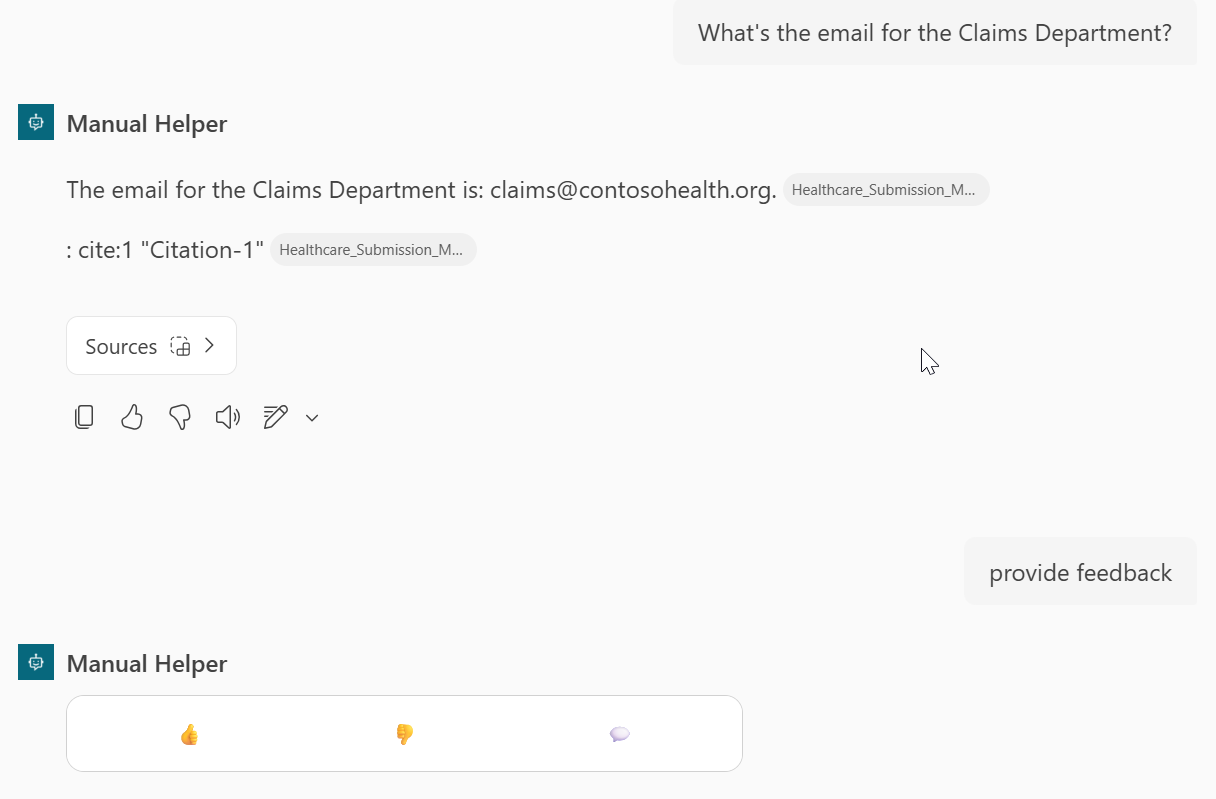
Task: Expand Sources with the chevron arrow
Action: click(x=210, y=346)
